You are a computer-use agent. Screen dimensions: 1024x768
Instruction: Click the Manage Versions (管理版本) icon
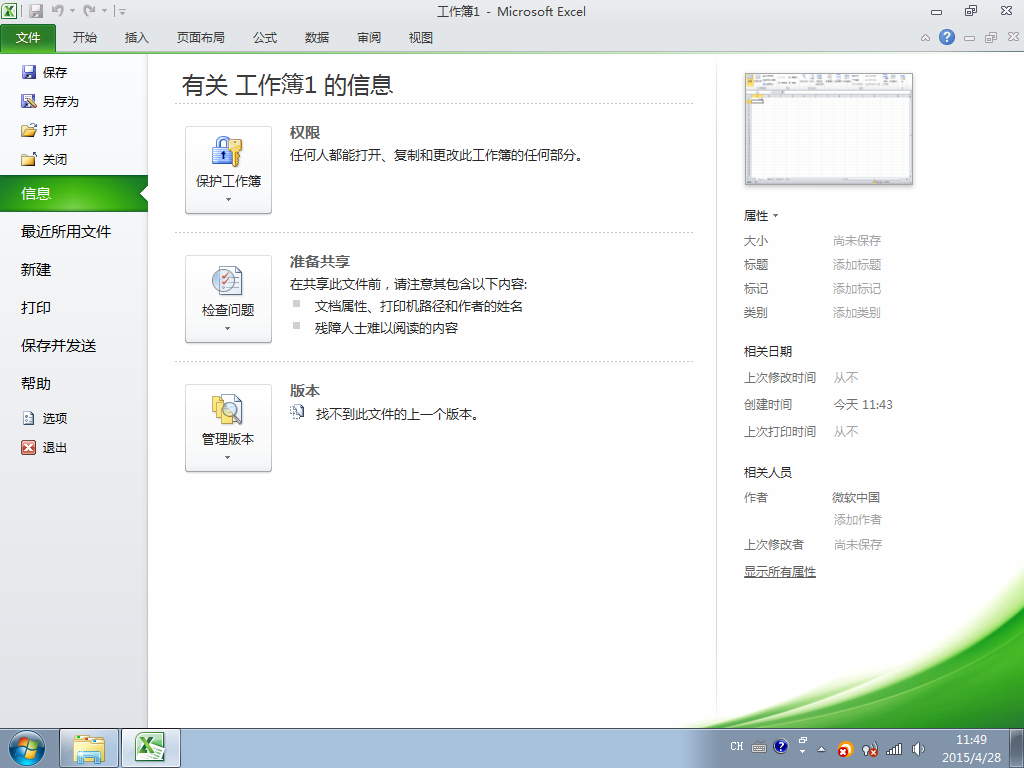coord(227,409)
